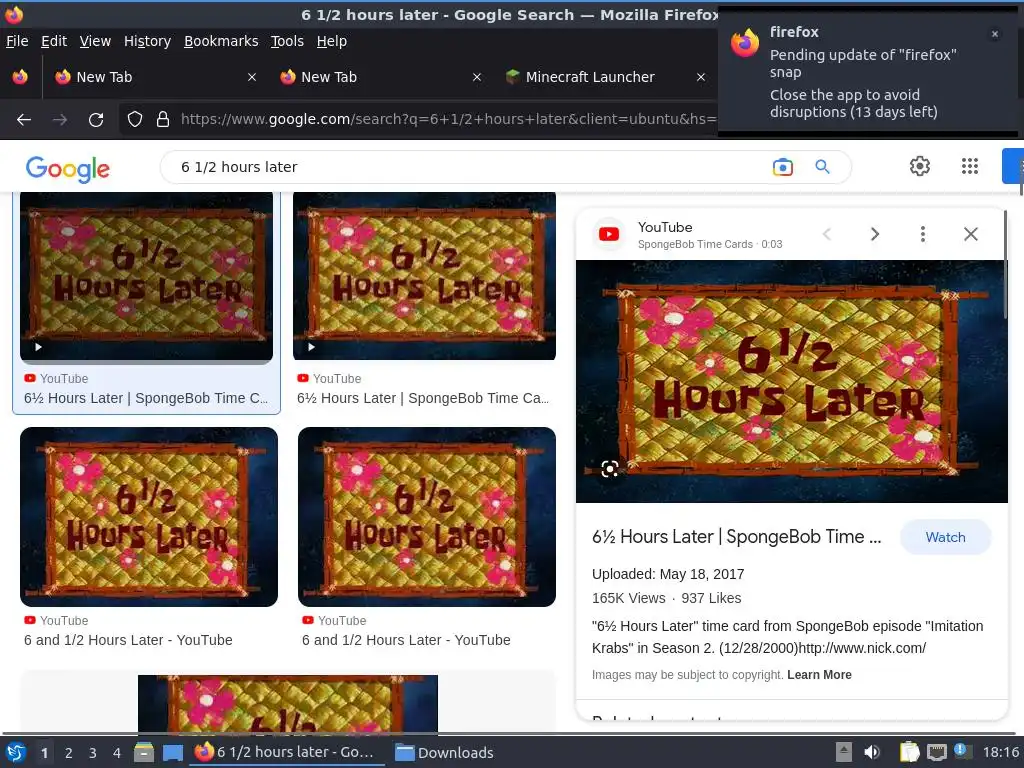Open the Tools menu
The width and height of the screenshot is (1024, 768).
pos(287,41)
